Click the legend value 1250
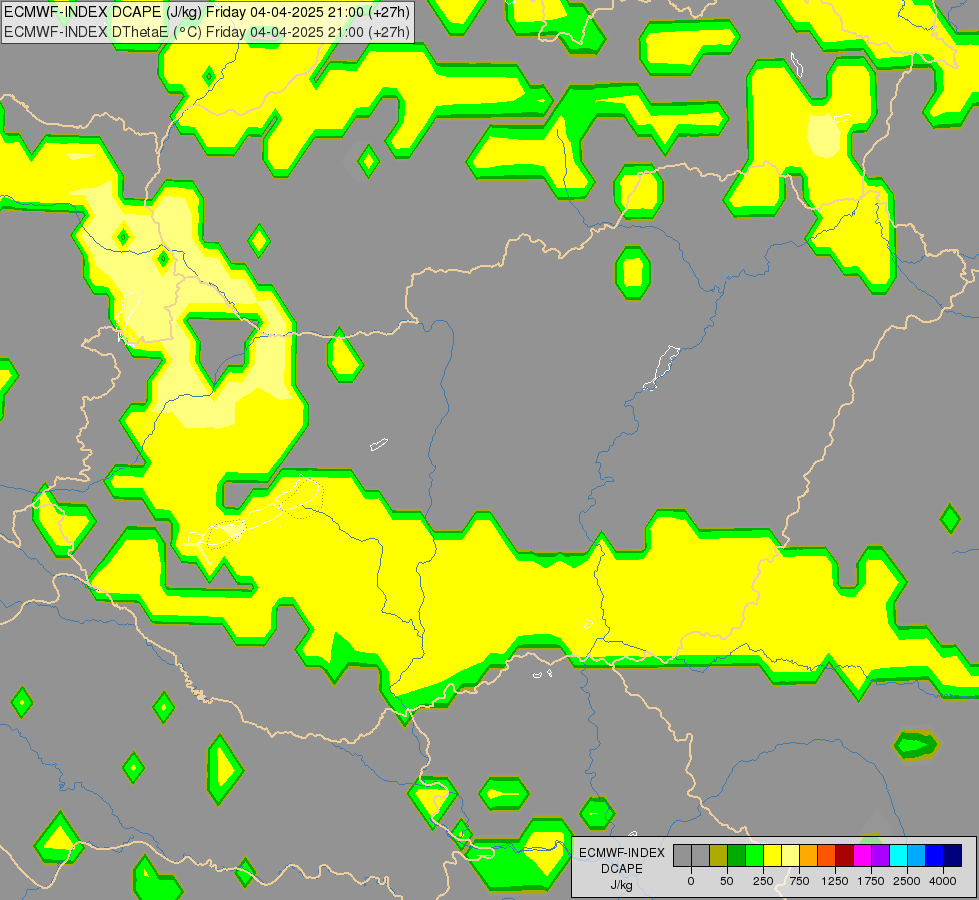This screenshot has width=979, height=900. point(835,881)
